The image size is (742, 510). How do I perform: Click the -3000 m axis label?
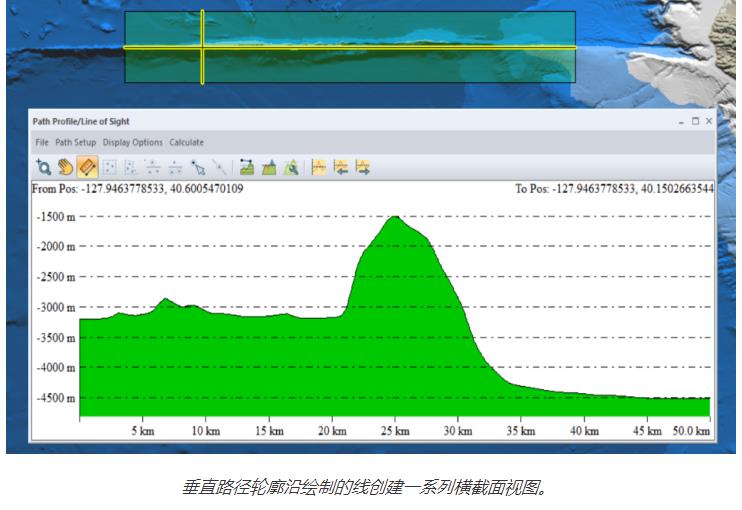coord(56,308)
